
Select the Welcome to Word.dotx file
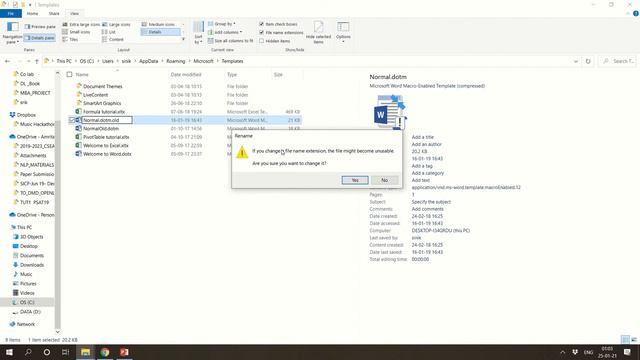click(x=107, y=154)
